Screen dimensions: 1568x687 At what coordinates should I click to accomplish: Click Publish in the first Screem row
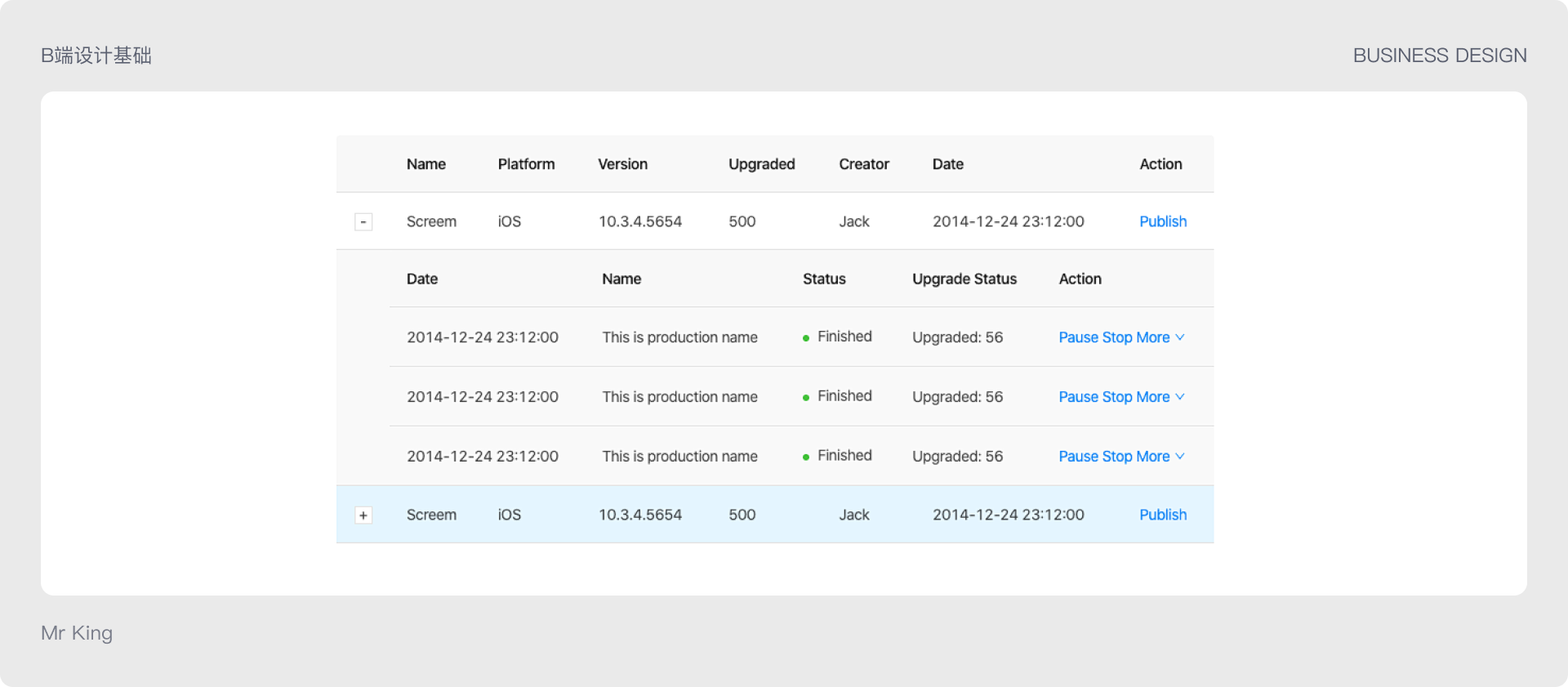(1162, 221)
